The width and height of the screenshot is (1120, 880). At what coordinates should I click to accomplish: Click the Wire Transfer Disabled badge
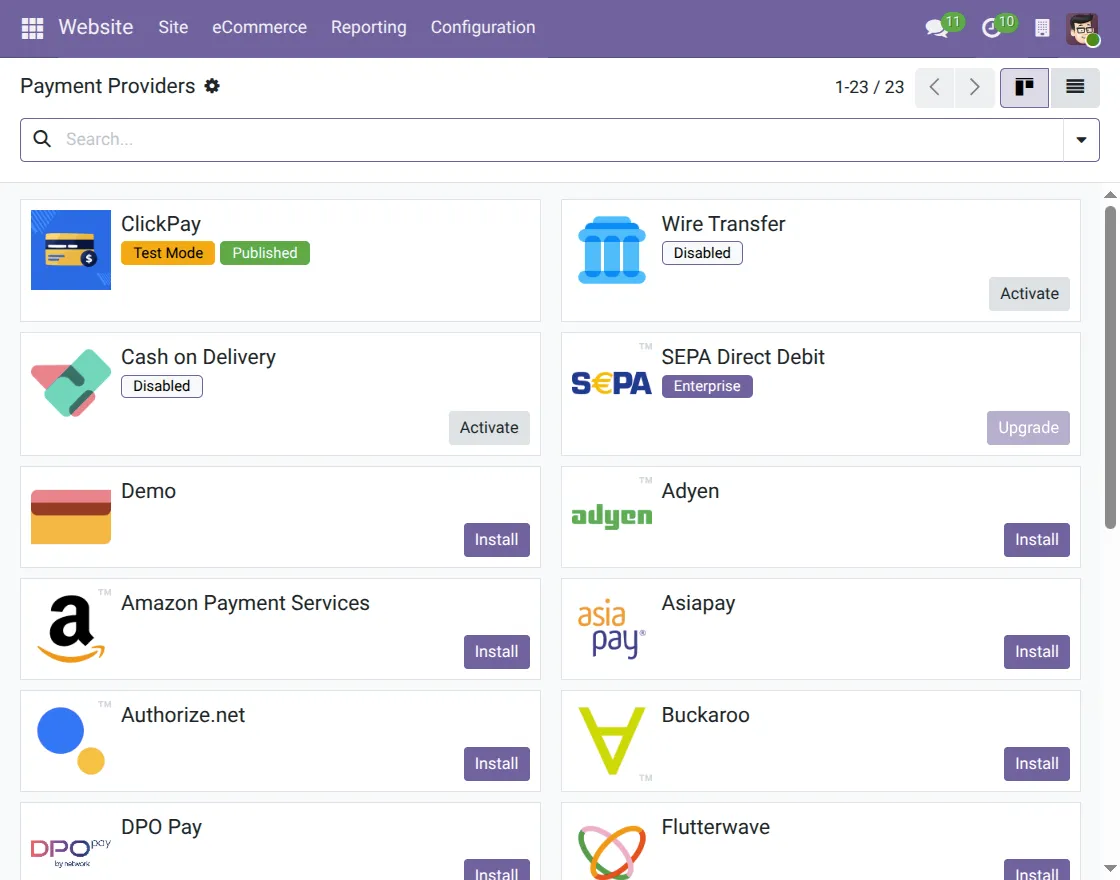702,253
